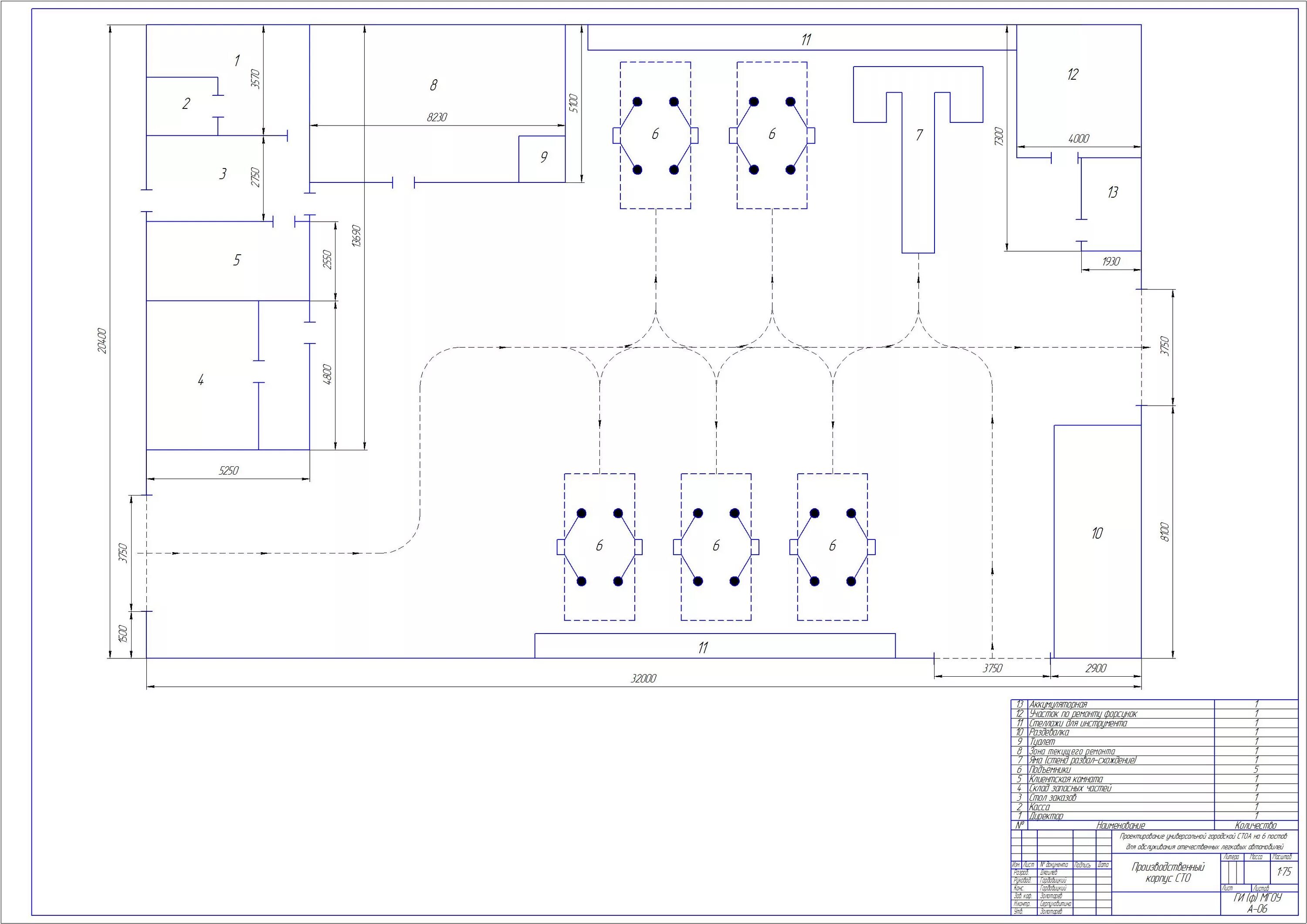Screen dimensions: 1307x924
Task: Click the bottom tool shelf labeled 11
Action: point(703,647)
